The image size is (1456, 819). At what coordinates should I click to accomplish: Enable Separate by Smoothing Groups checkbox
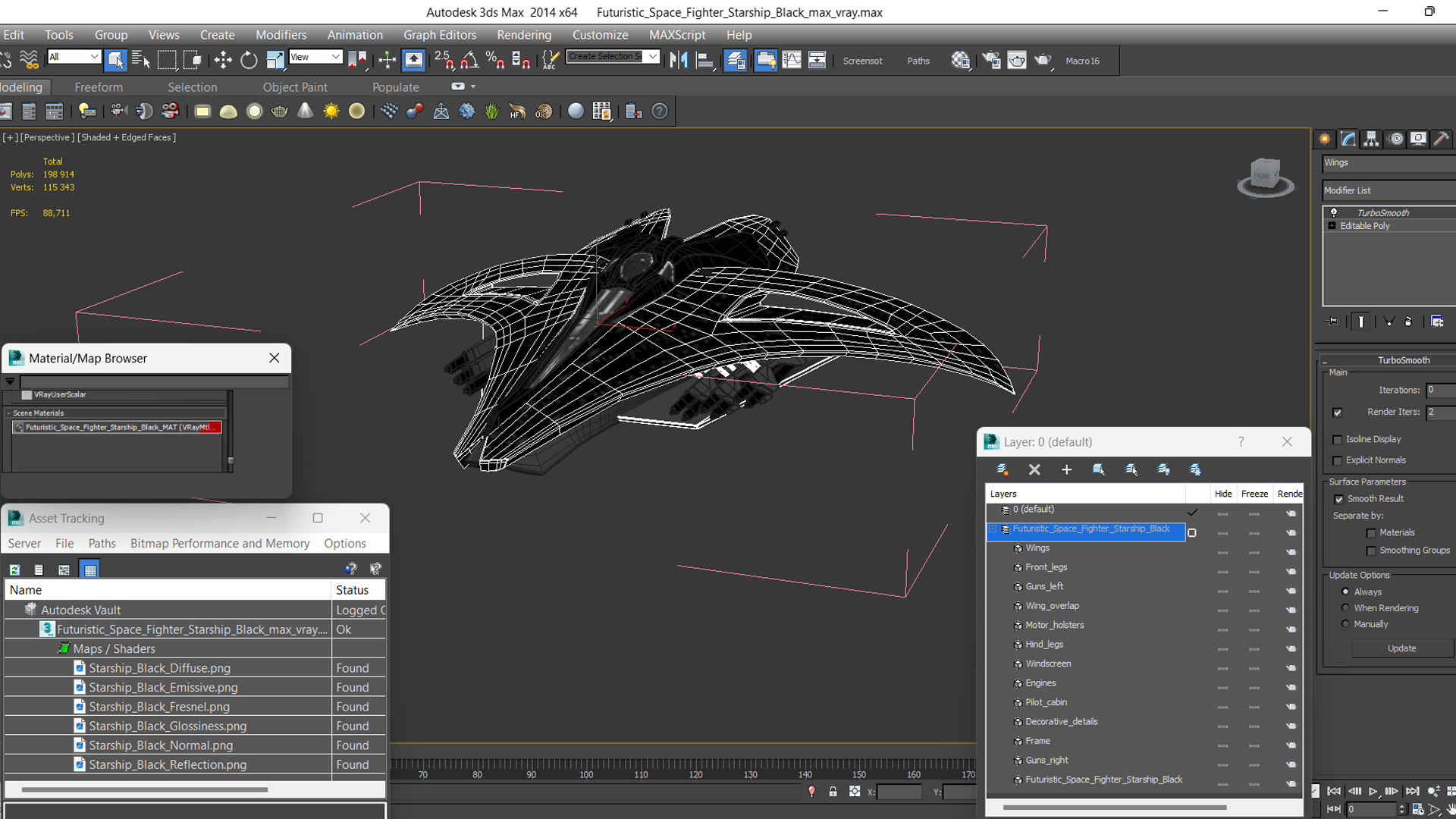coord(1371,551)
